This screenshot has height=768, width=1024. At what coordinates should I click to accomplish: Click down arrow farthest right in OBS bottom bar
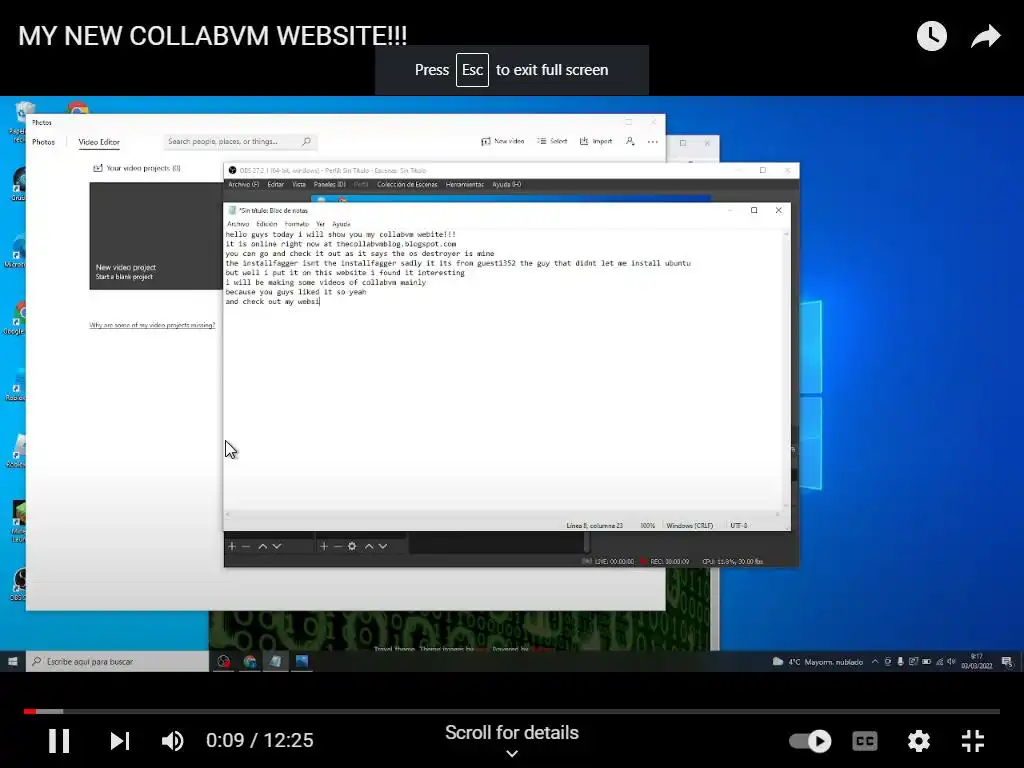(383, 546)
